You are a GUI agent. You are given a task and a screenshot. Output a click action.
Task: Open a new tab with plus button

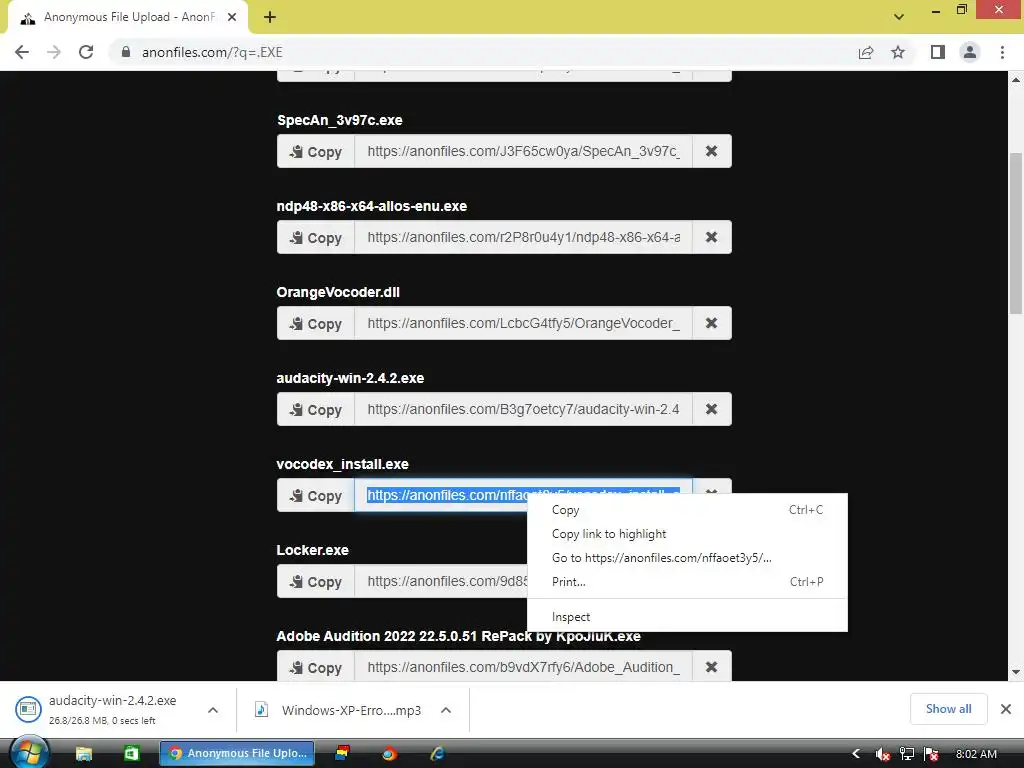(270, 17)
